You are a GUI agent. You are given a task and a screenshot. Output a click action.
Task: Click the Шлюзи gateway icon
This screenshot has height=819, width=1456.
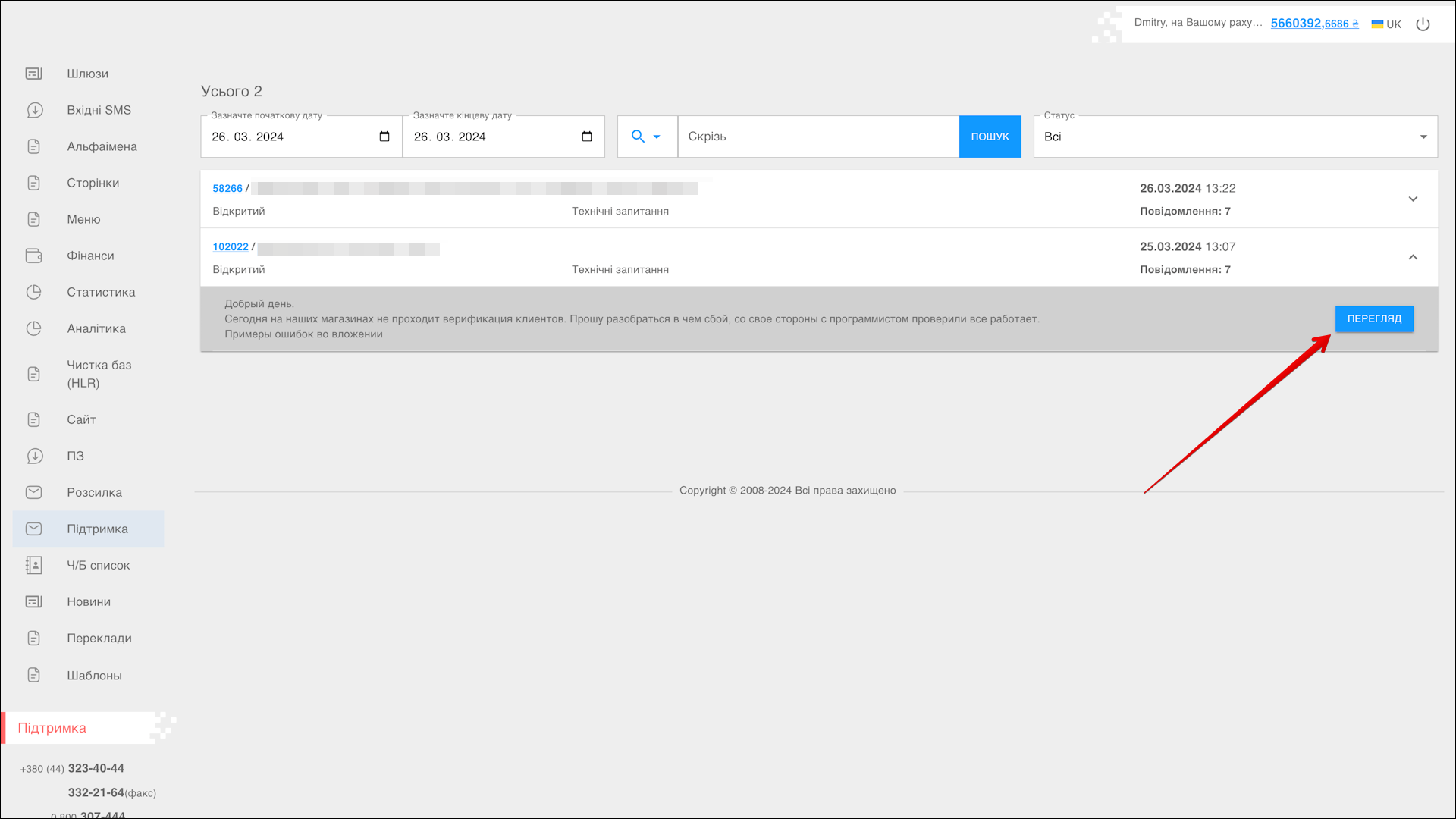pos(34,74)
